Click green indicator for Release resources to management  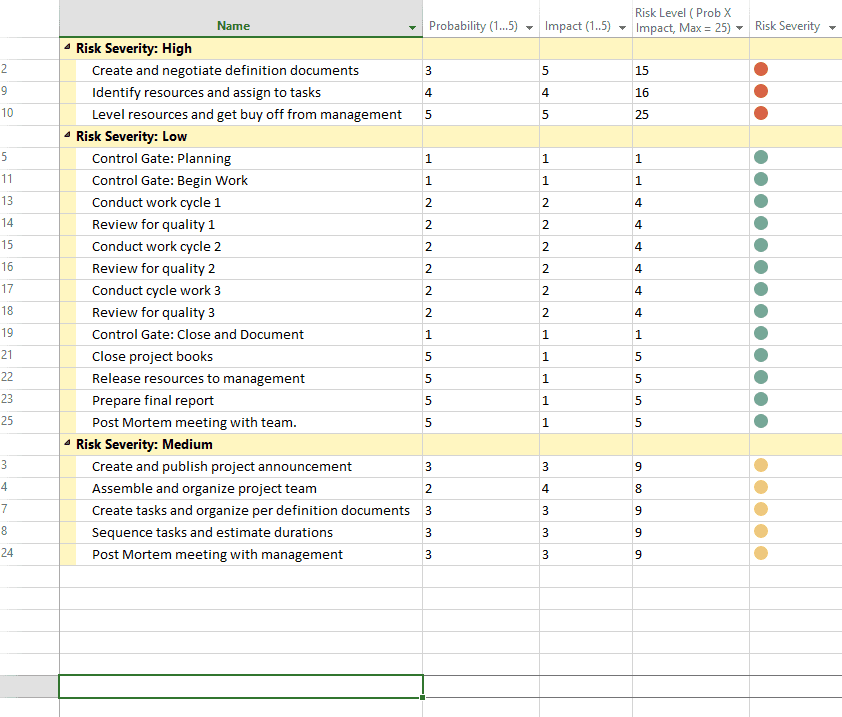point(761,378)
